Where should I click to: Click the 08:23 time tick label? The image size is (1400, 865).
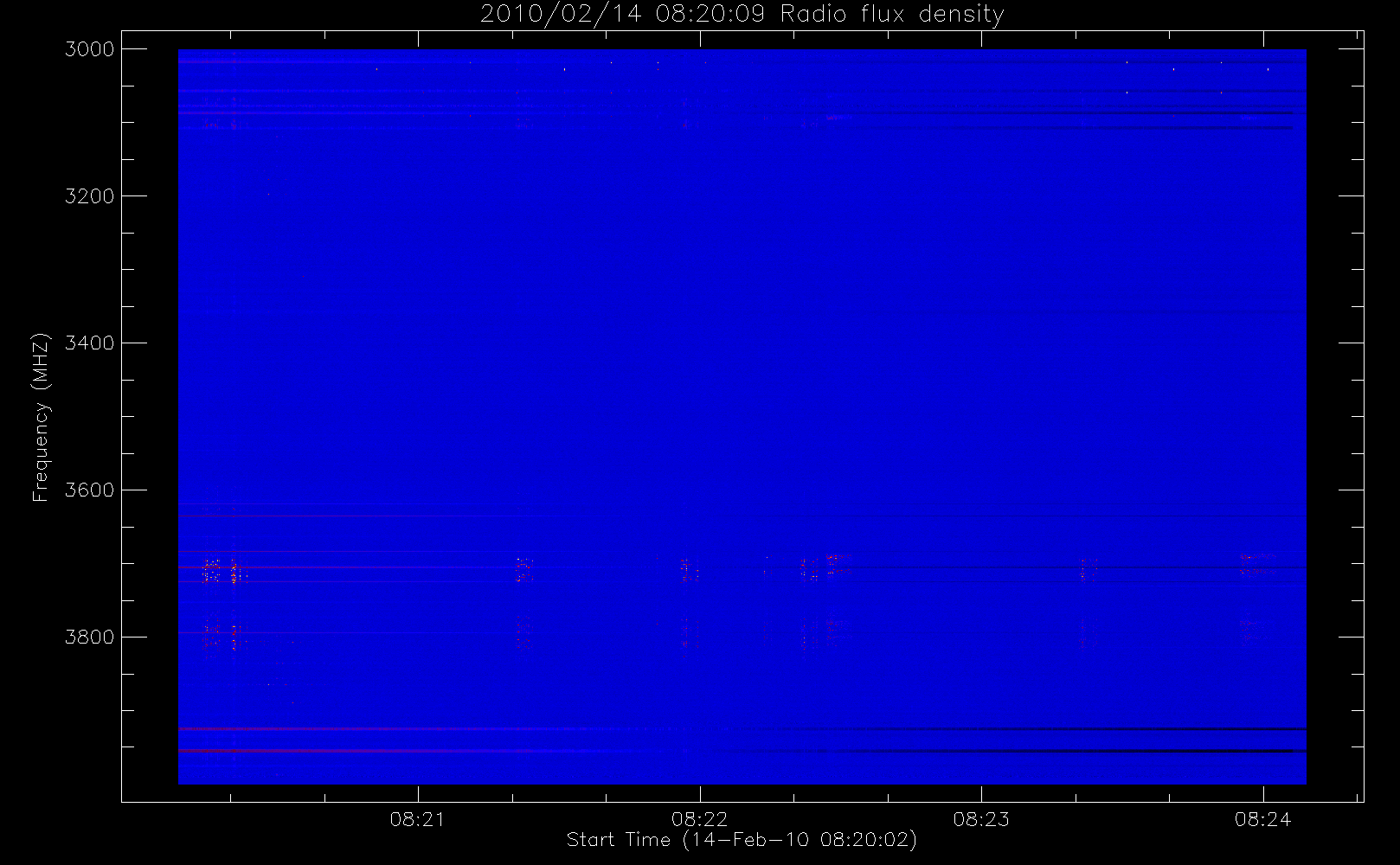click(981, 819)
